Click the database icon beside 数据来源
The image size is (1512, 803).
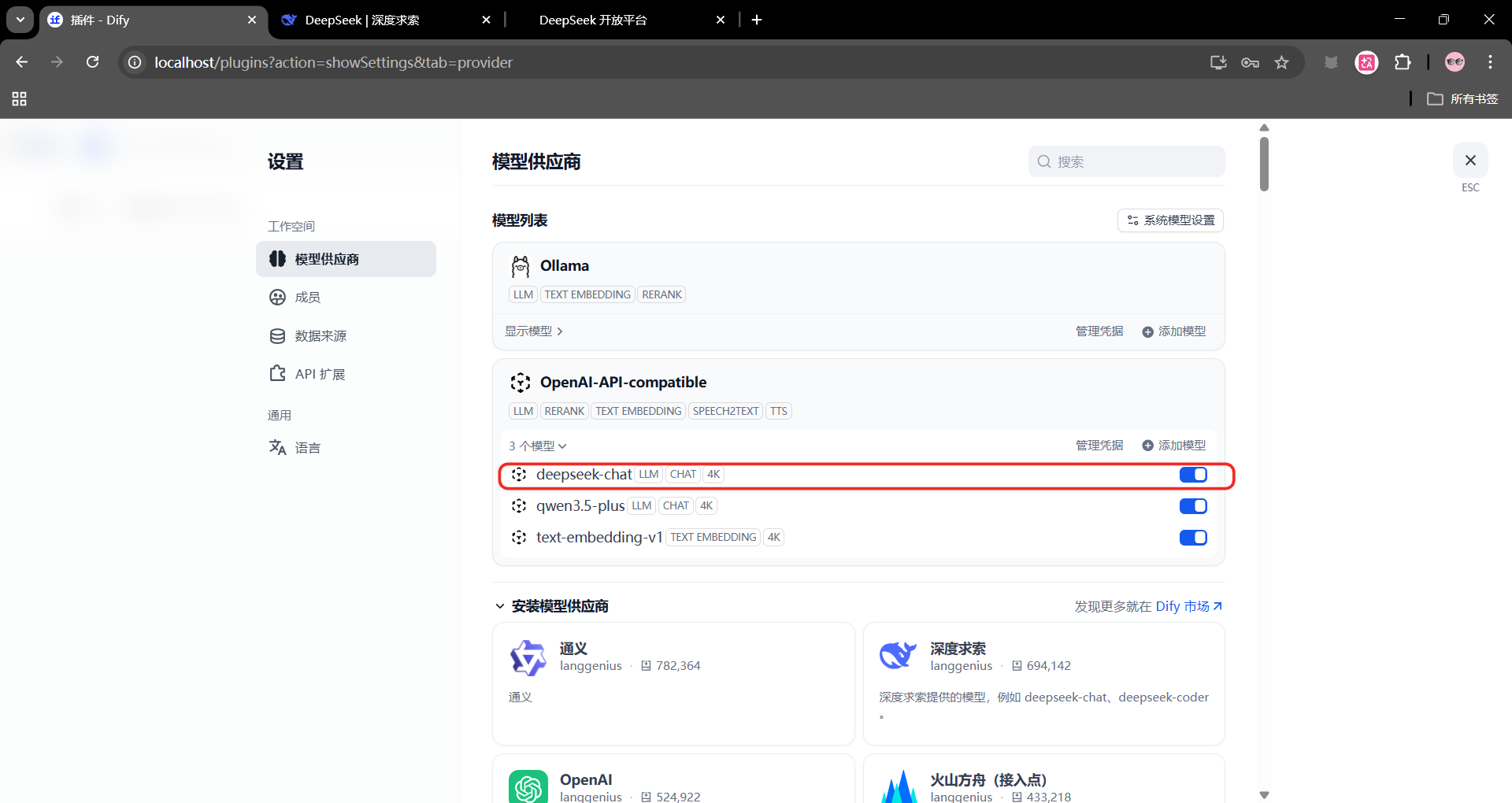277,336
